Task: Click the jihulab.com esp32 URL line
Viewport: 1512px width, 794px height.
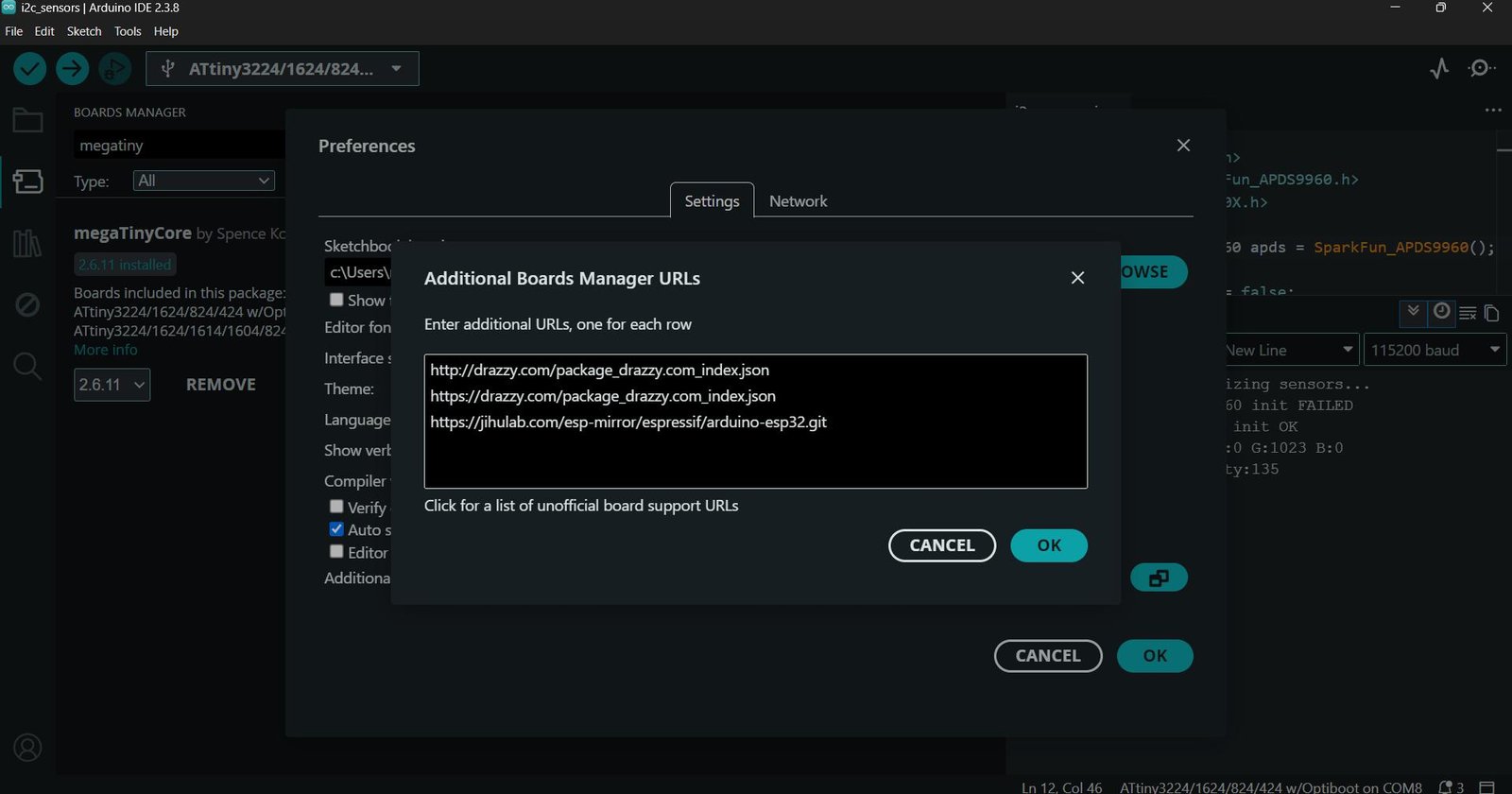Action: click(x=628, y=423)
